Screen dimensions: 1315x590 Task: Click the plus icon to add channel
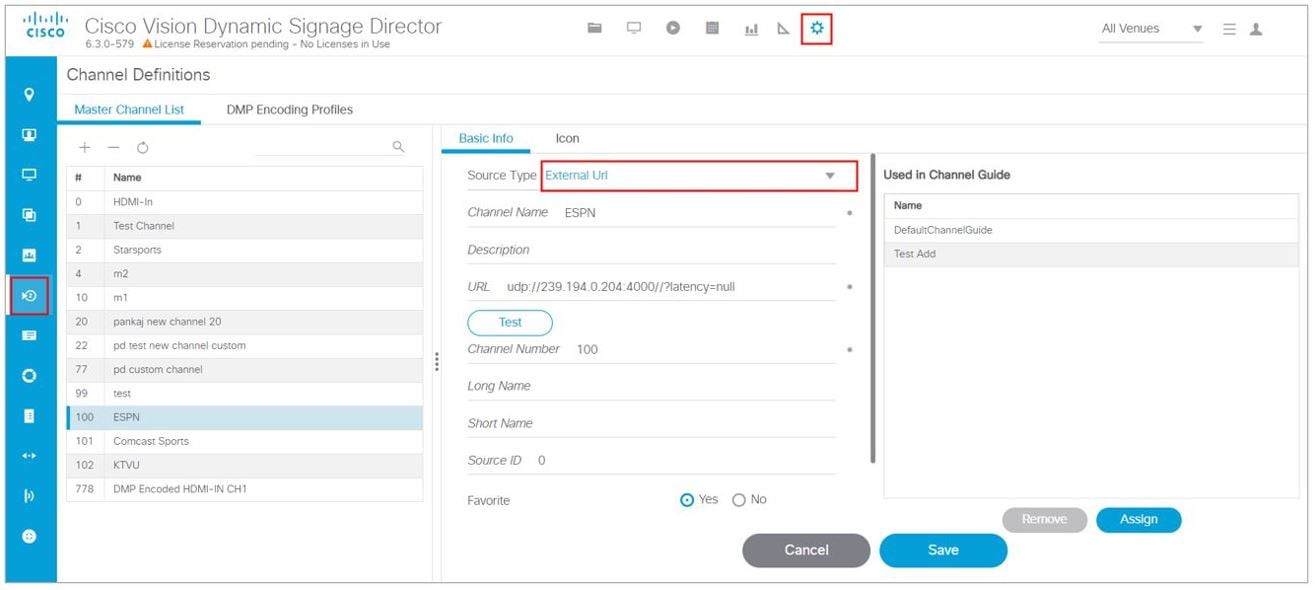(85, 147)
